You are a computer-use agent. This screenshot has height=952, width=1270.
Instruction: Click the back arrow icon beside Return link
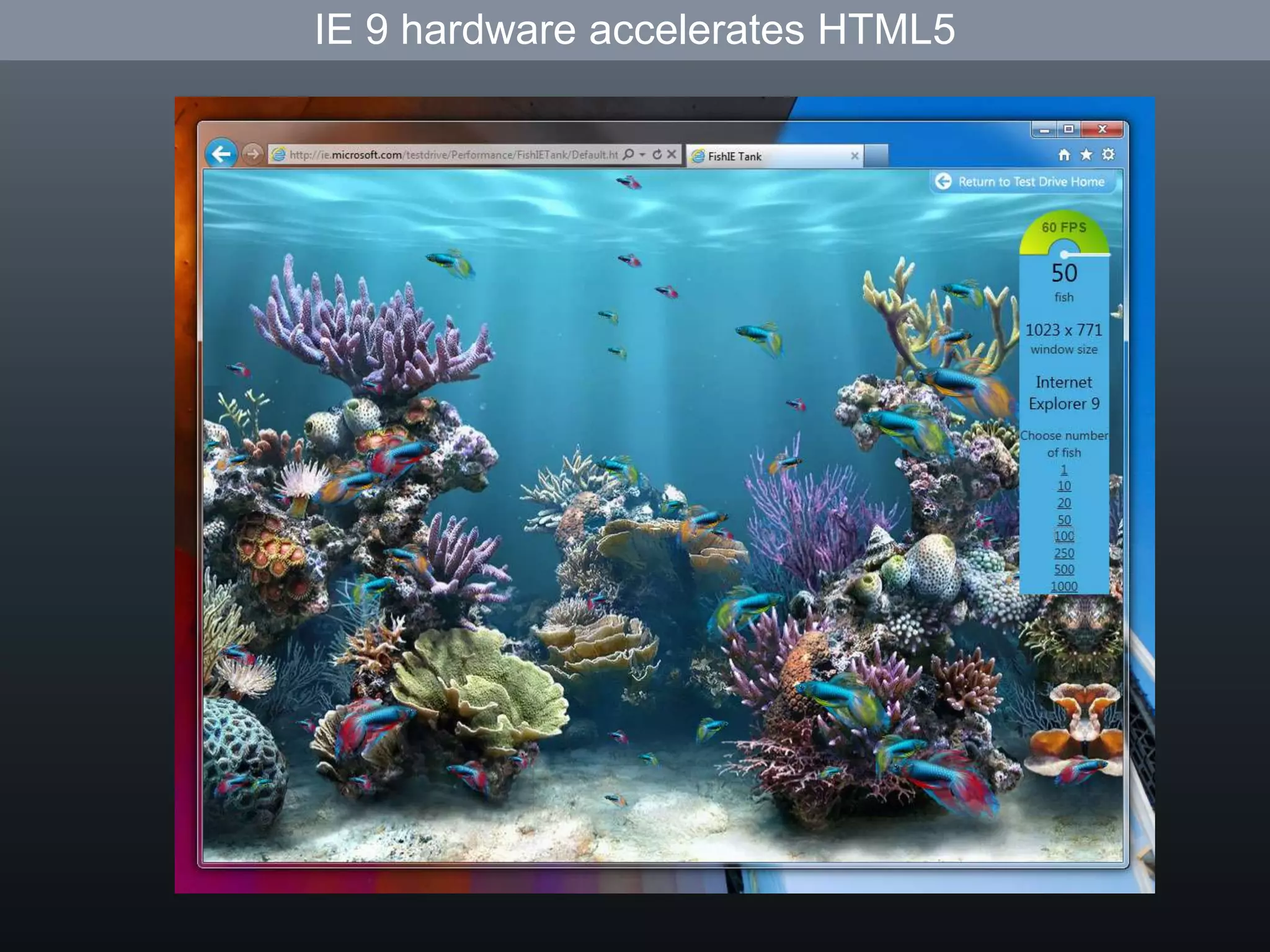[943, 181]
